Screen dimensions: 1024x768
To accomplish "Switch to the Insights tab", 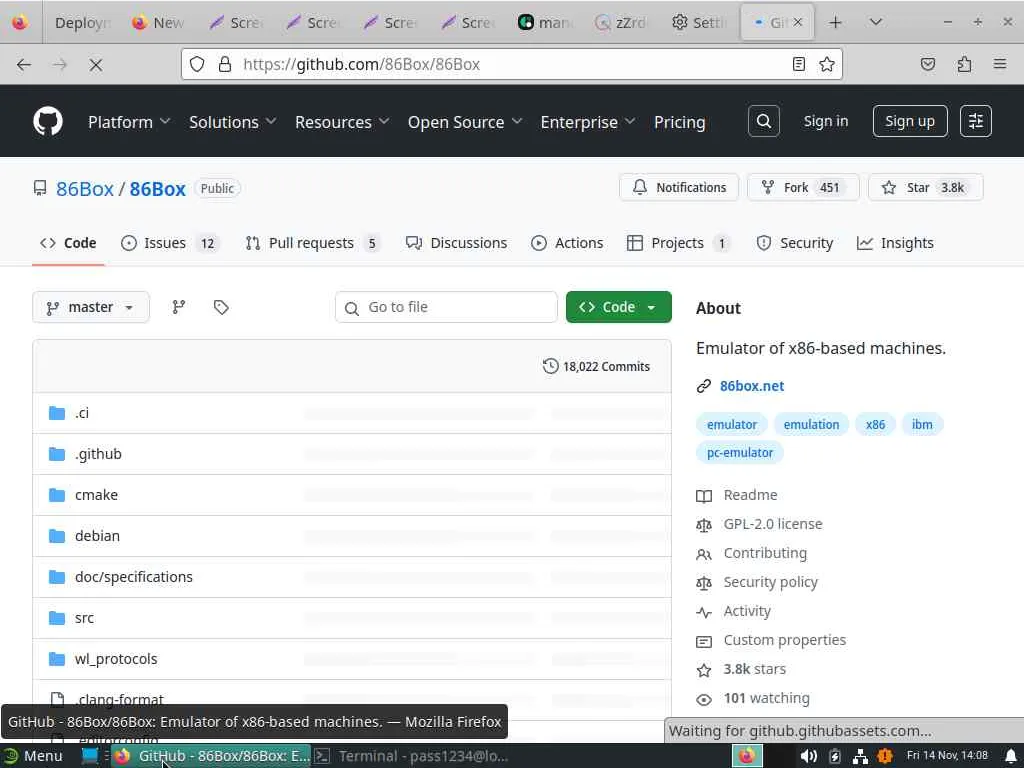I will coord(895,243).
